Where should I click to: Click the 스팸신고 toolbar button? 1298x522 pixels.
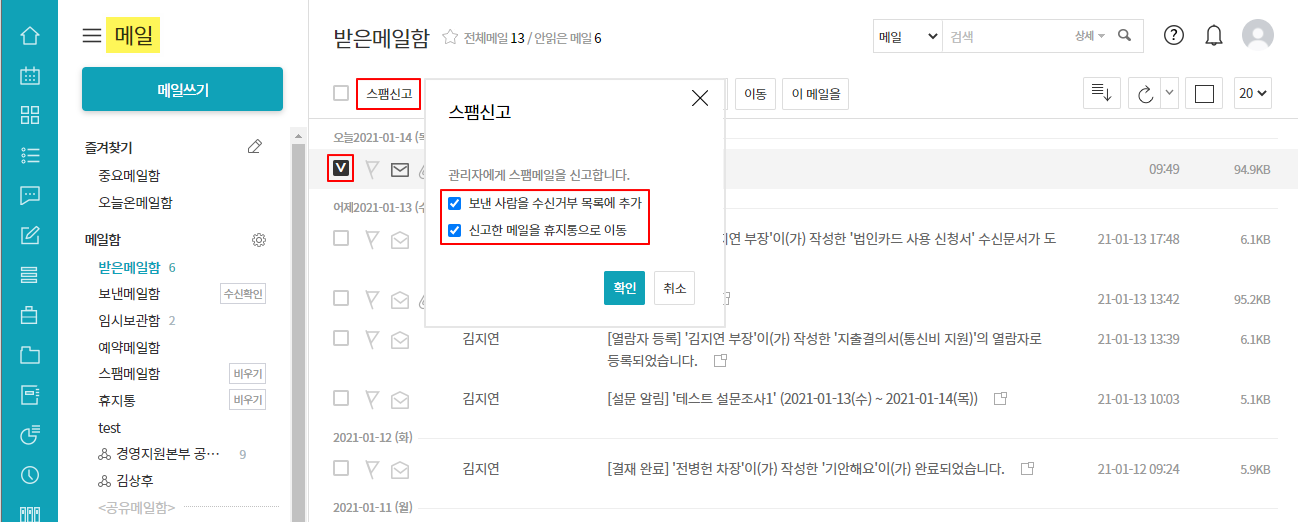click(x=388, y=94)
